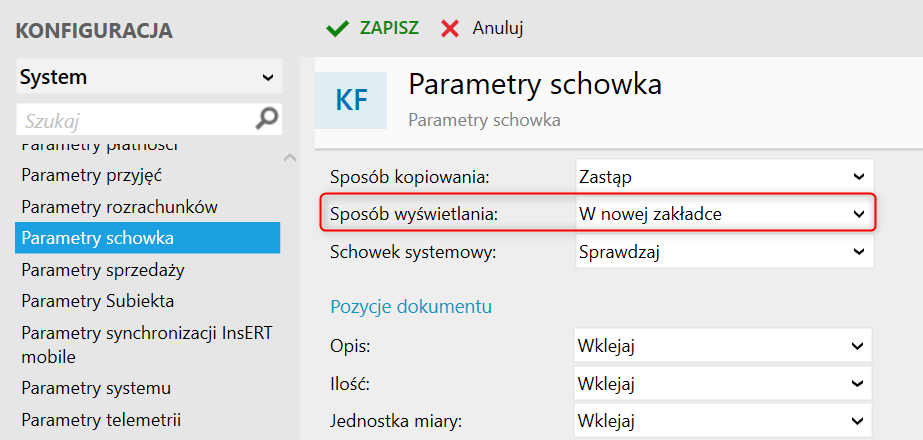Open the Ilość dropdown
The width and height of the screenshot is (923, 440).
723,383
